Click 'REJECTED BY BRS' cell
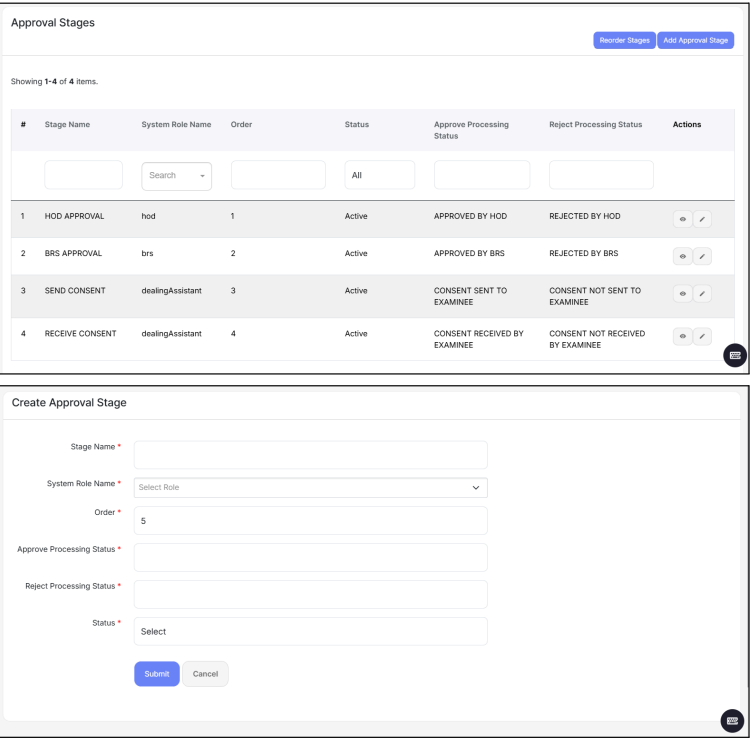The image size is (752, 742). click(x=584, y=253)
